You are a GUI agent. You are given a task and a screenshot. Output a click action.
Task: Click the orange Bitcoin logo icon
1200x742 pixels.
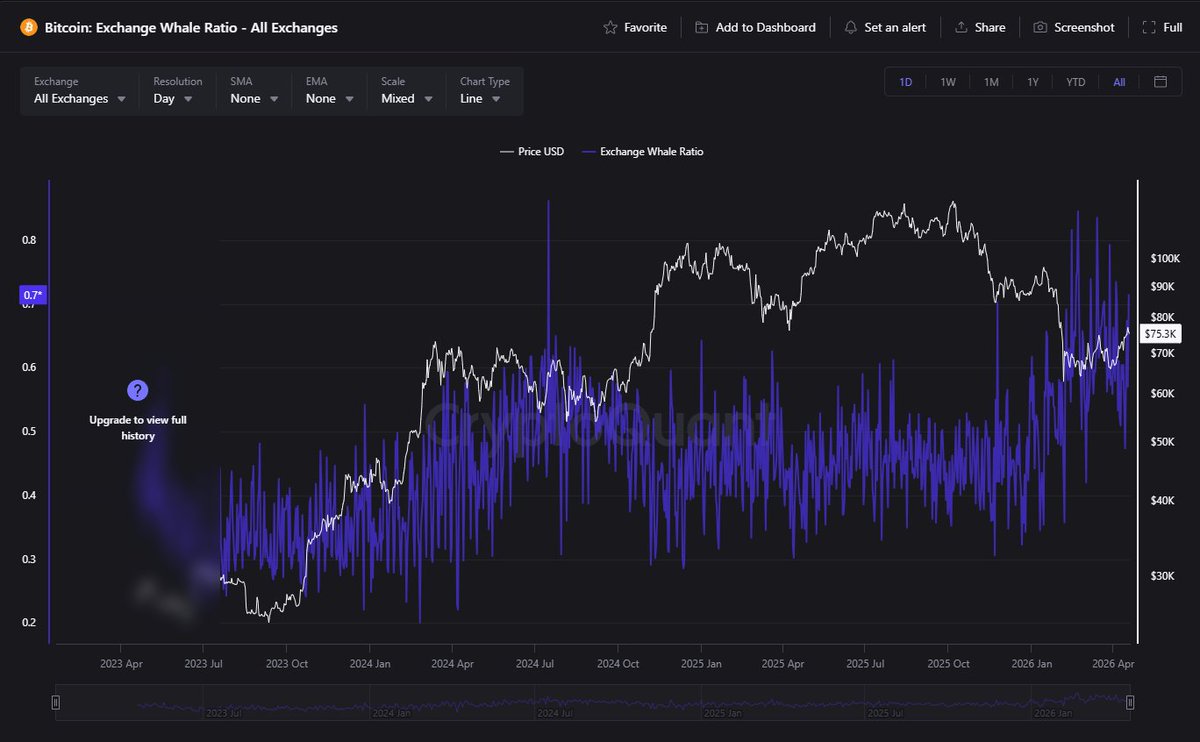[29, 28]
